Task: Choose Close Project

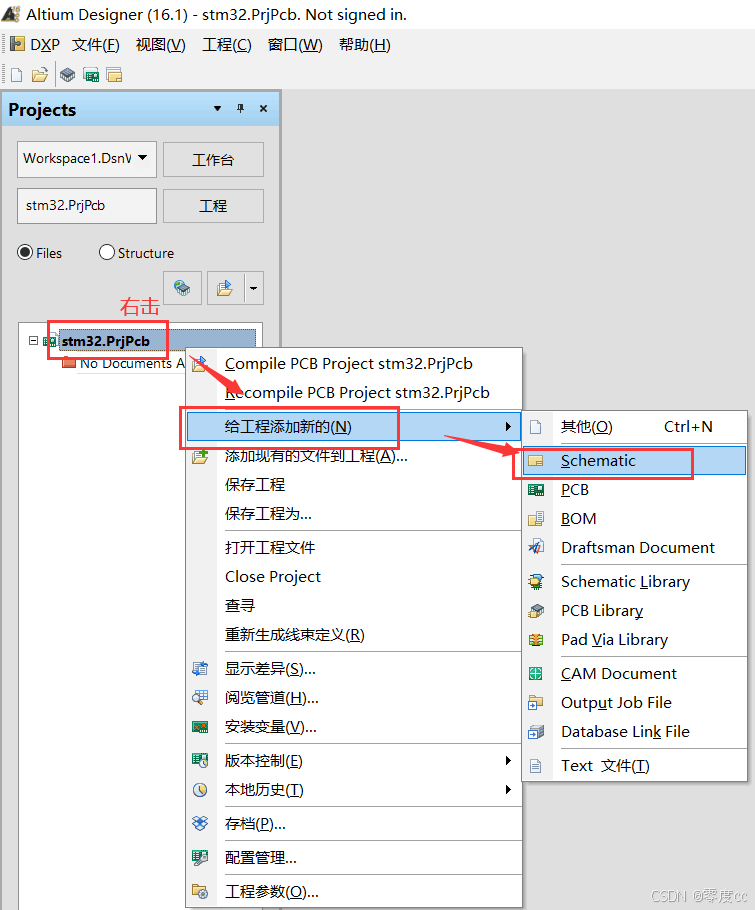Action: click(273, 576)
